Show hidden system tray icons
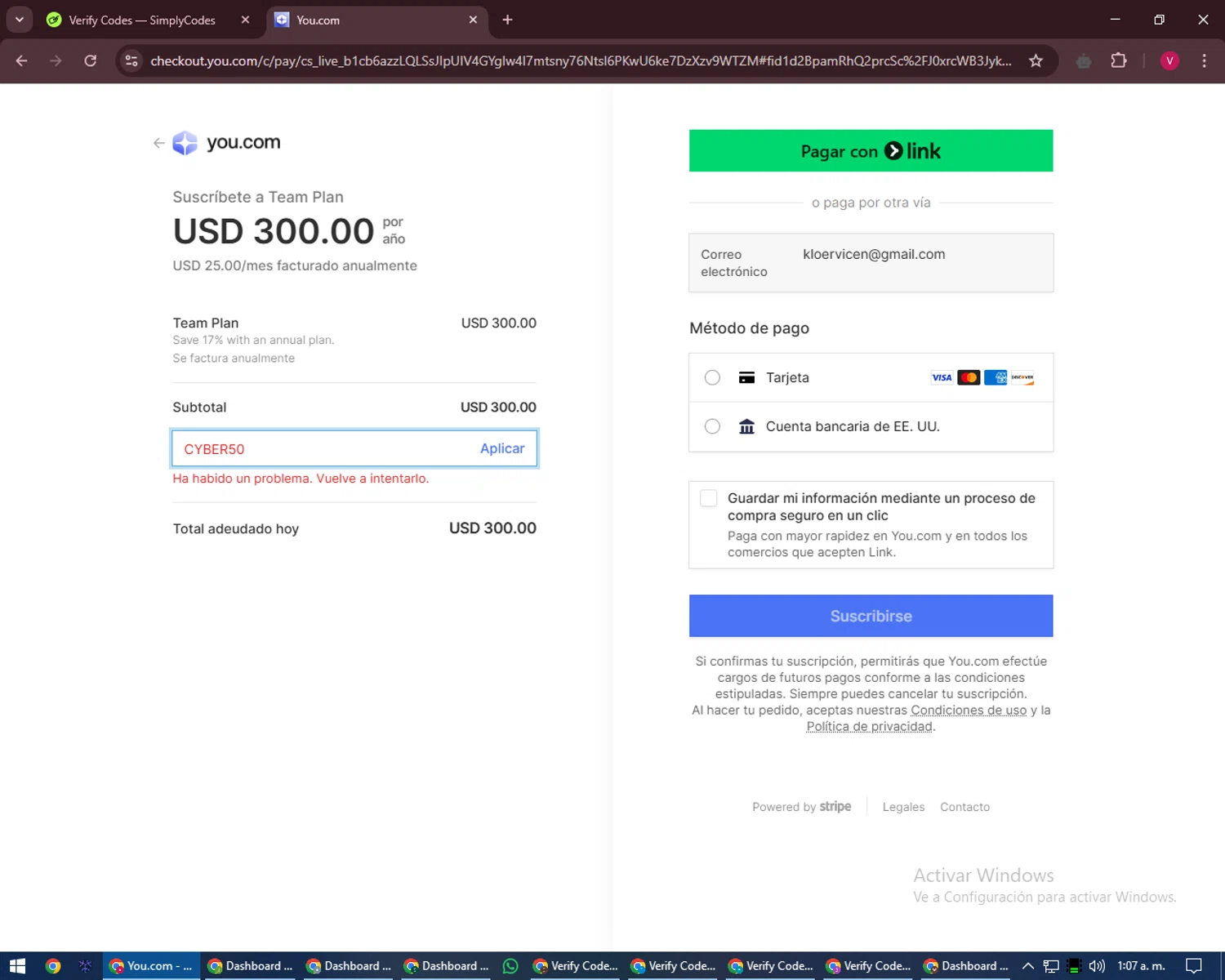This screenshot has height=980, width=1225. tap(1028, 966)
